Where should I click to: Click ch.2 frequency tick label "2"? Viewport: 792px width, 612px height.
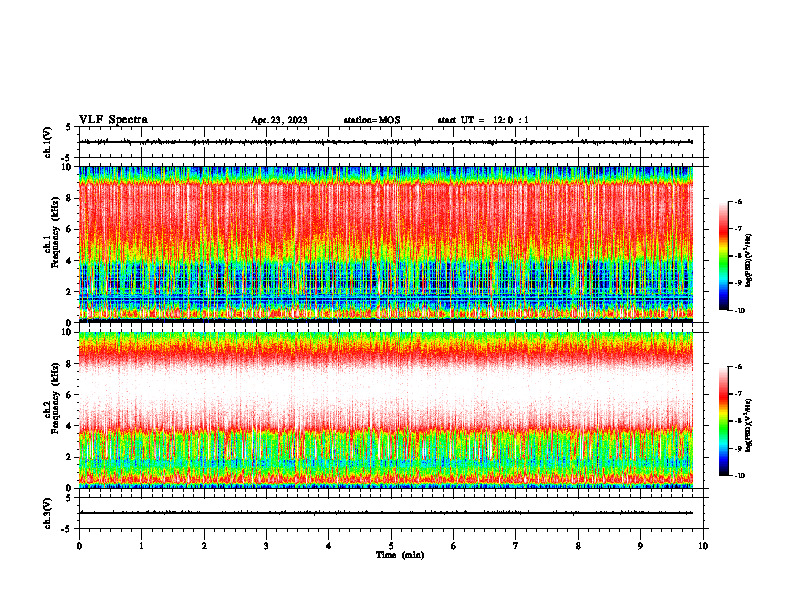point(69,457)
